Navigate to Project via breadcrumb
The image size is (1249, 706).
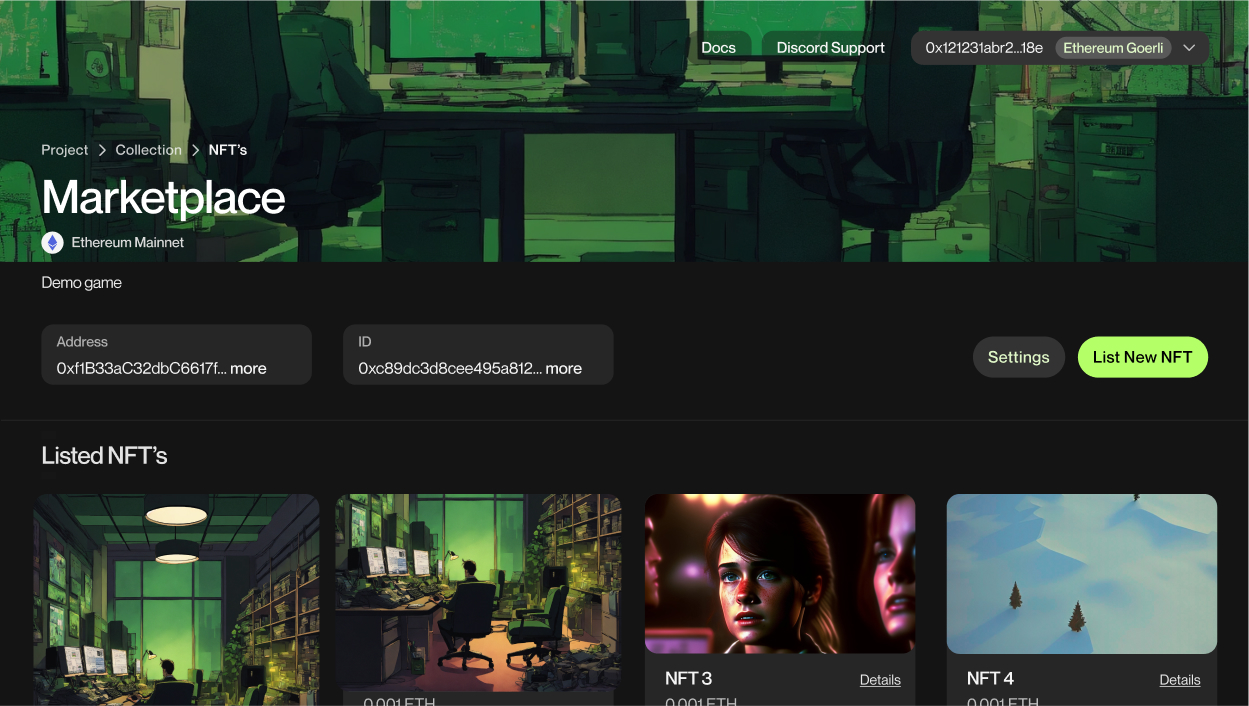click(x=64, y=149)
